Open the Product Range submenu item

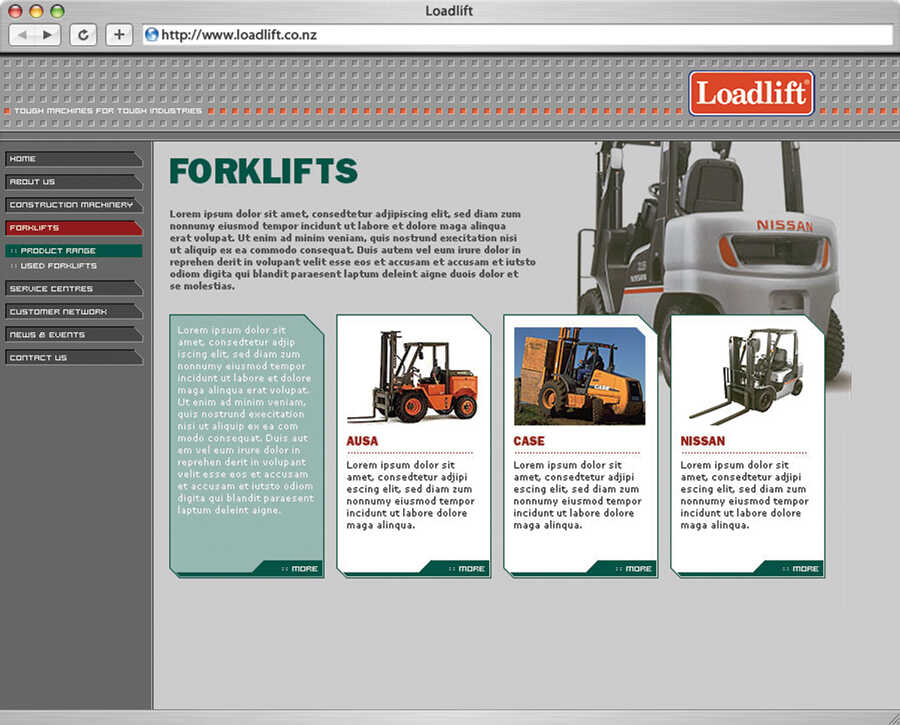[73, 251]
